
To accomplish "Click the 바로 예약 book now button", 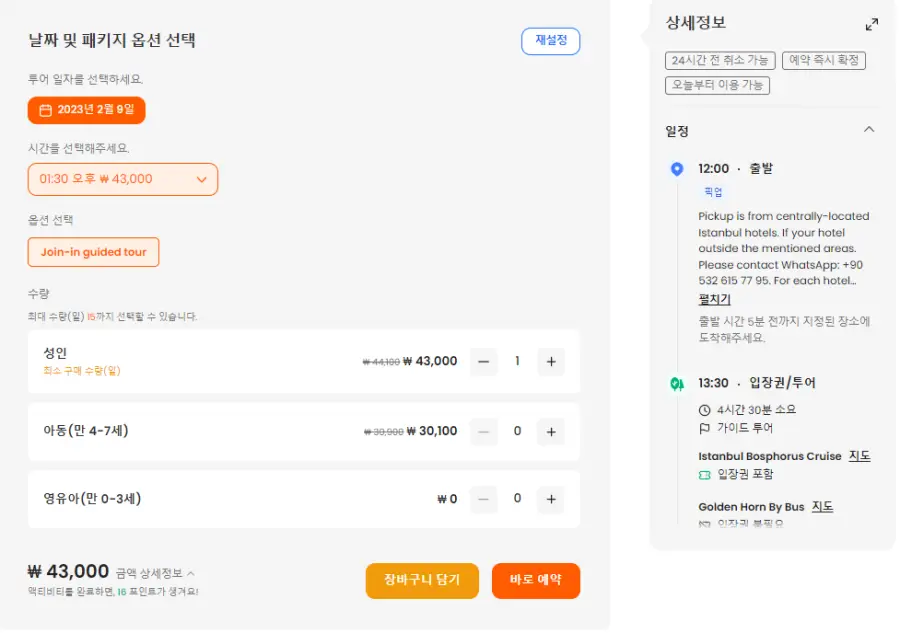I will [536, 580].
